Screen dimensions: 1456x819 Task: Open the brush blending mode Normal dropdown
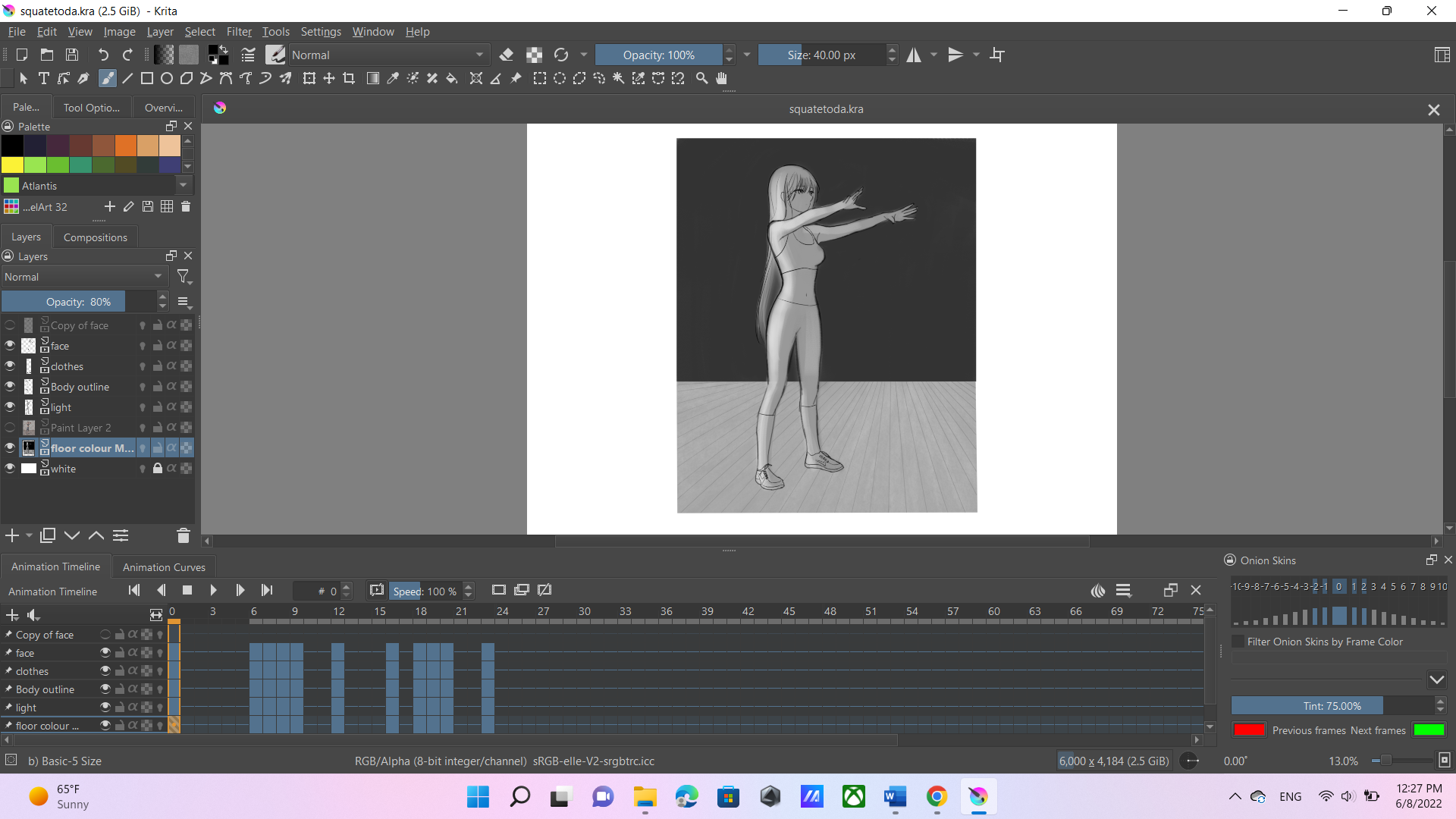[387, 55]
